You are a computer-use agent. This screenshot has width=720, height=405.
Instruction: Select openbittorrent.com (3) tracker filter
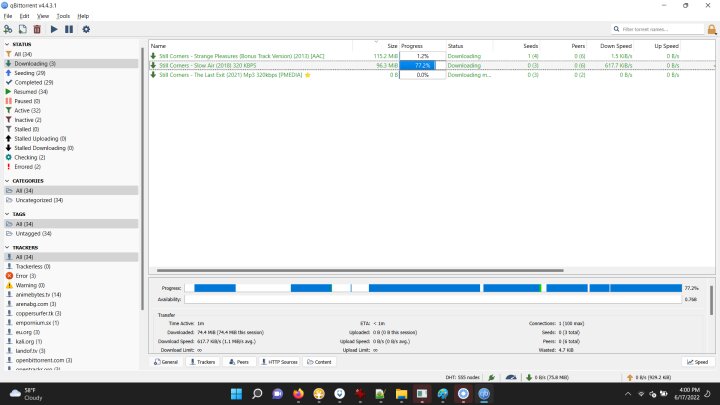[x=71, y=360]
